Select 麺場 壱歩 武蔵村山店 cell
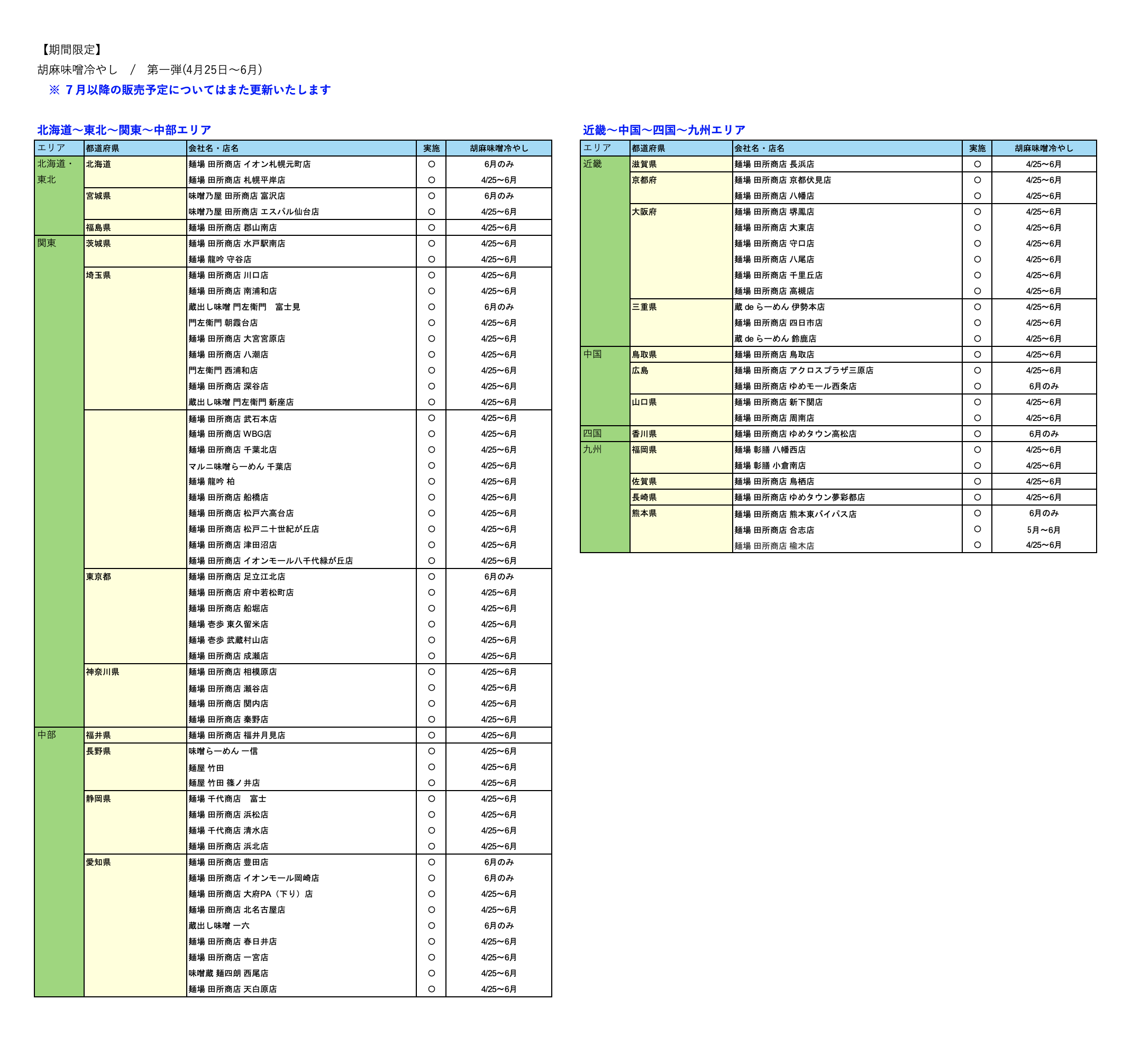The image size is (1131, 1064). coord(302,640)
